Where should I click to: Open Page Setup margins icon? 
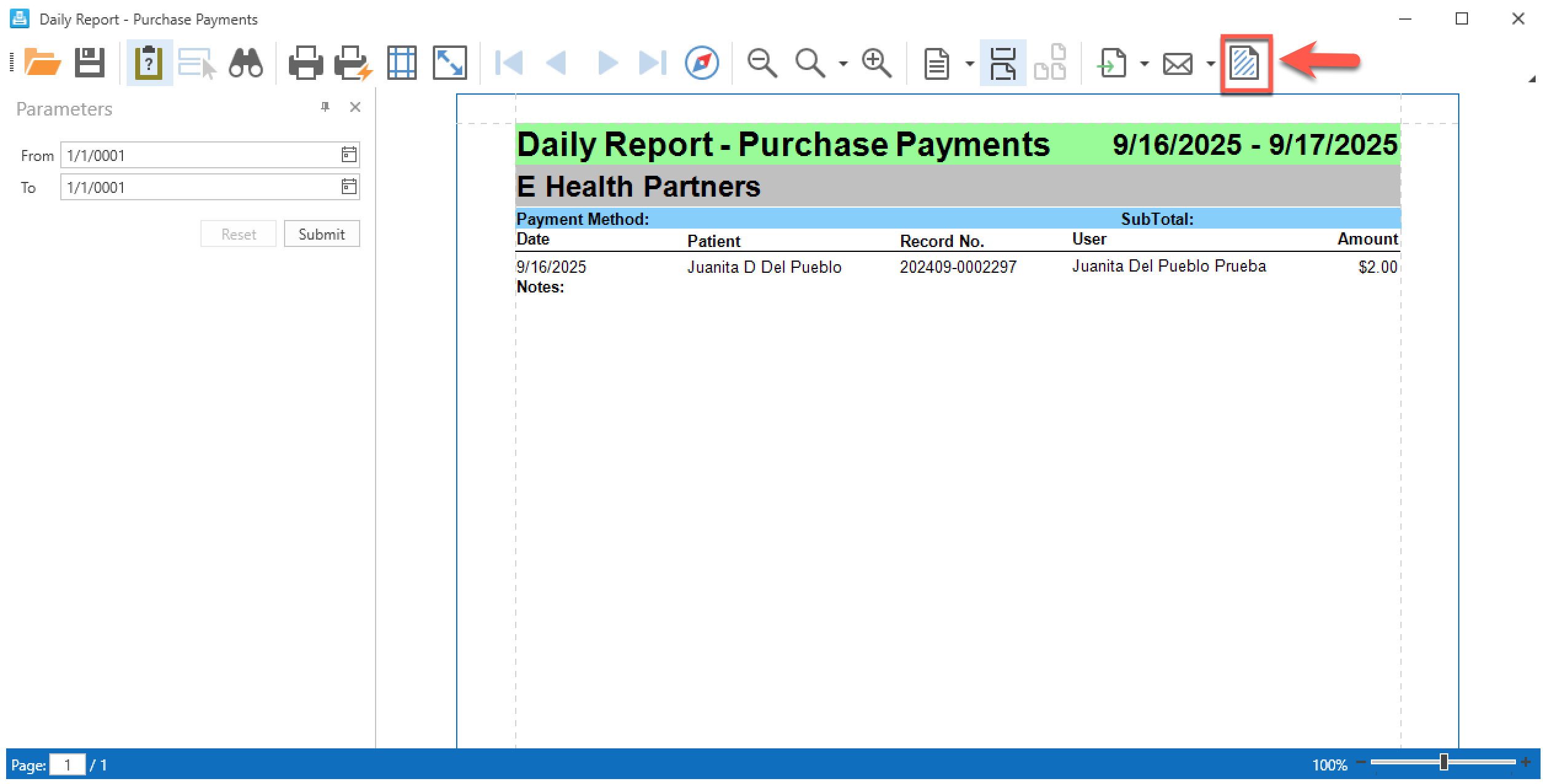click(x=402, y=63)
